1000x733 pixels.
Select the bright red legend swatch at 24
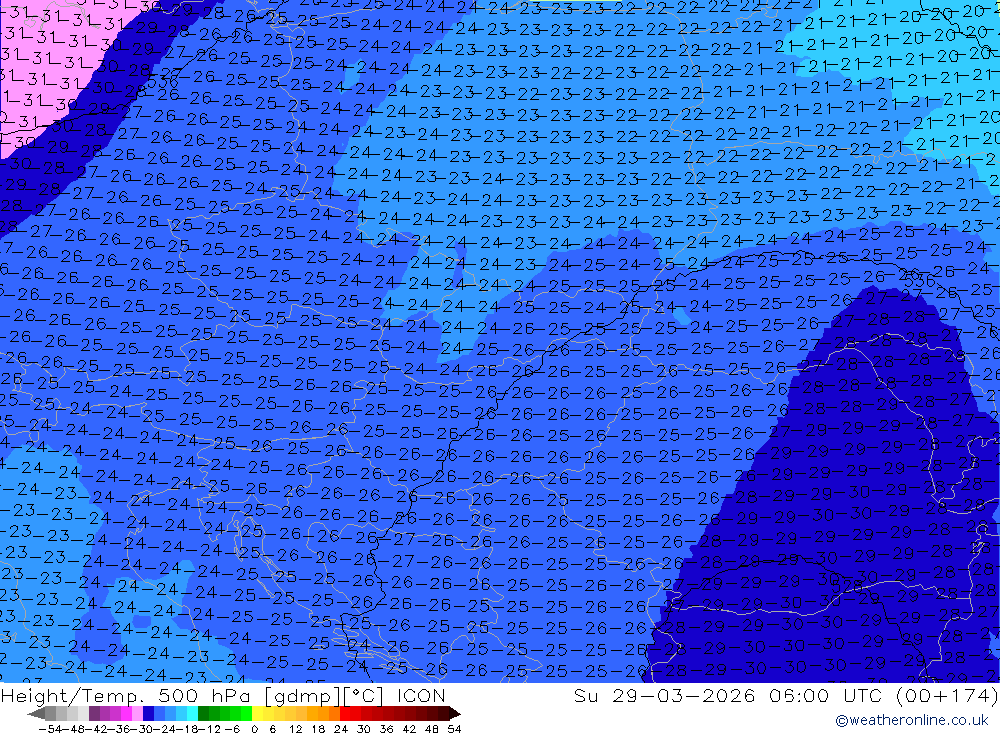click(x=345, y=713)
